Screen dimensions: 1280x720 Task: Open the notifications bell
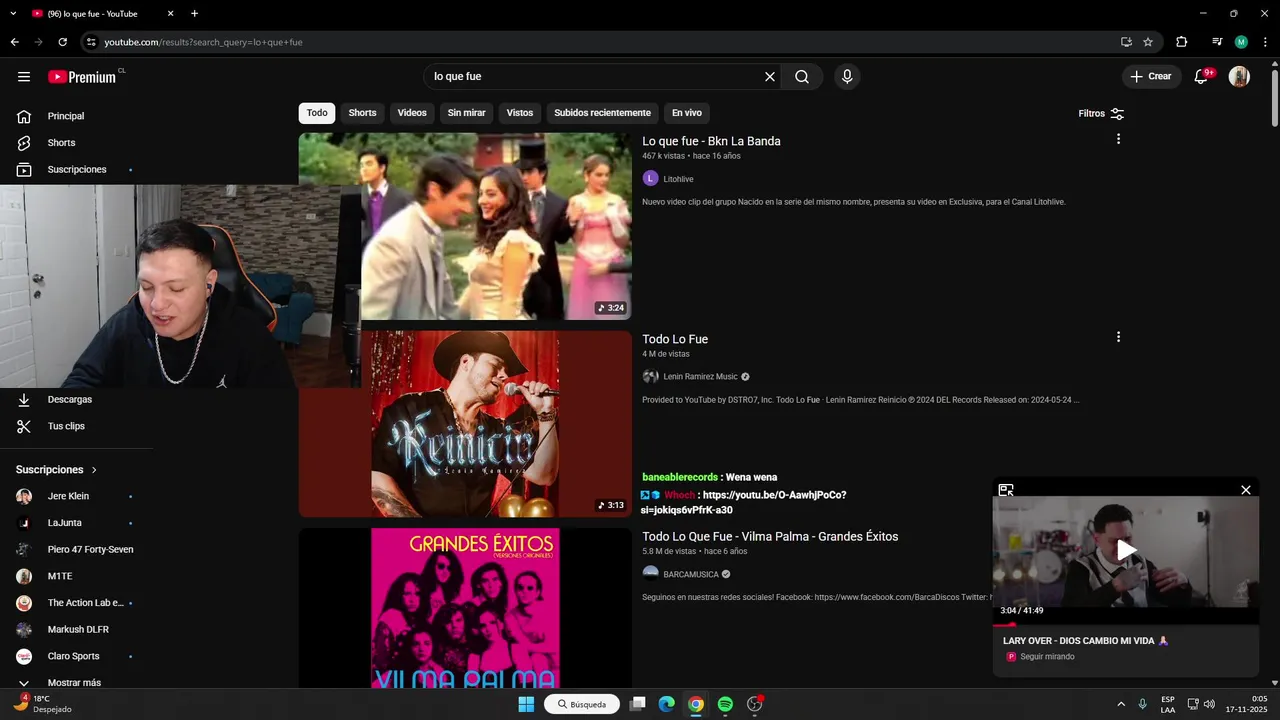(x=1202, y=77)
